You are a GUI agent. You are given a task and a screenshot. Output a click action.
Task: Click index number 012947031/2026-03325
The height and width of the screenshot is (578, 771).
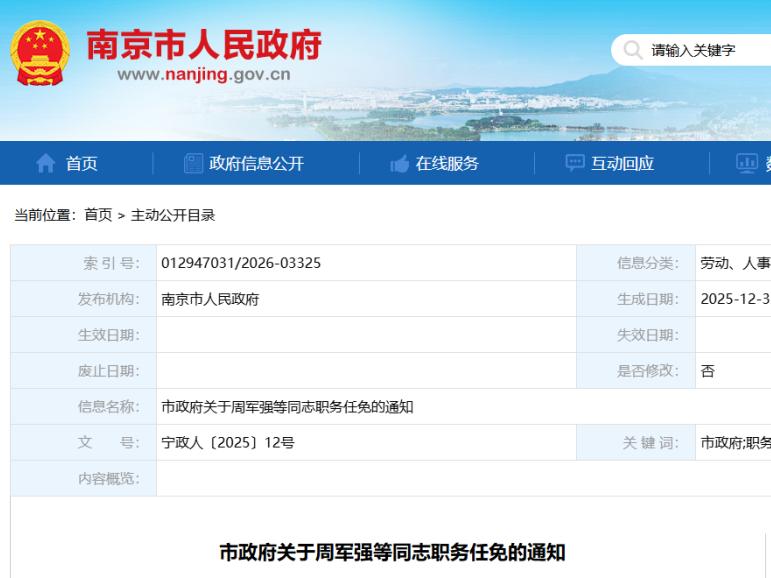pos(241,263)
